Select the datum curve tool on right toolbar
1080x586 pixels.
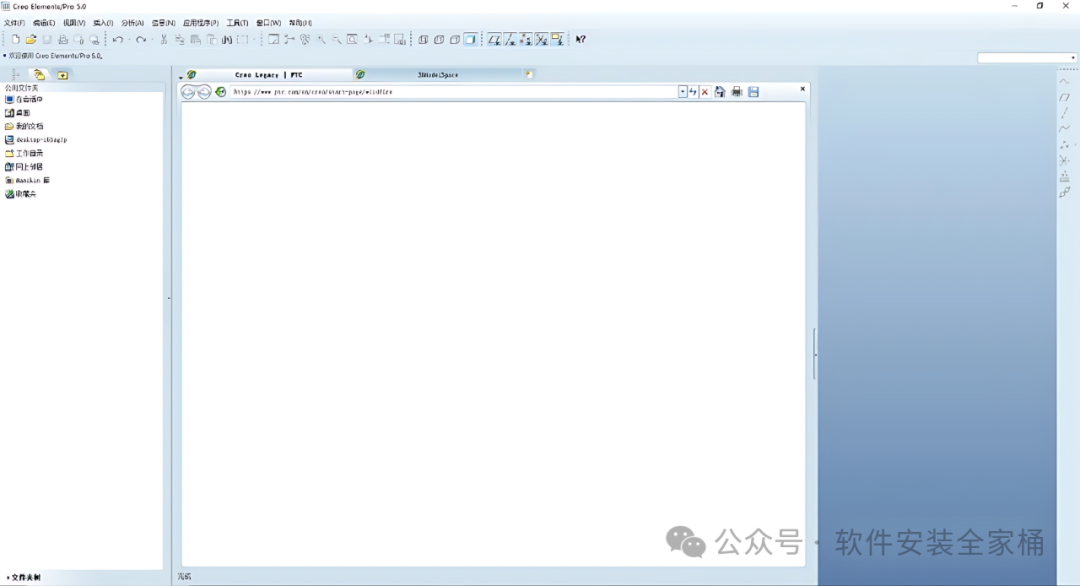point(1064,129)
